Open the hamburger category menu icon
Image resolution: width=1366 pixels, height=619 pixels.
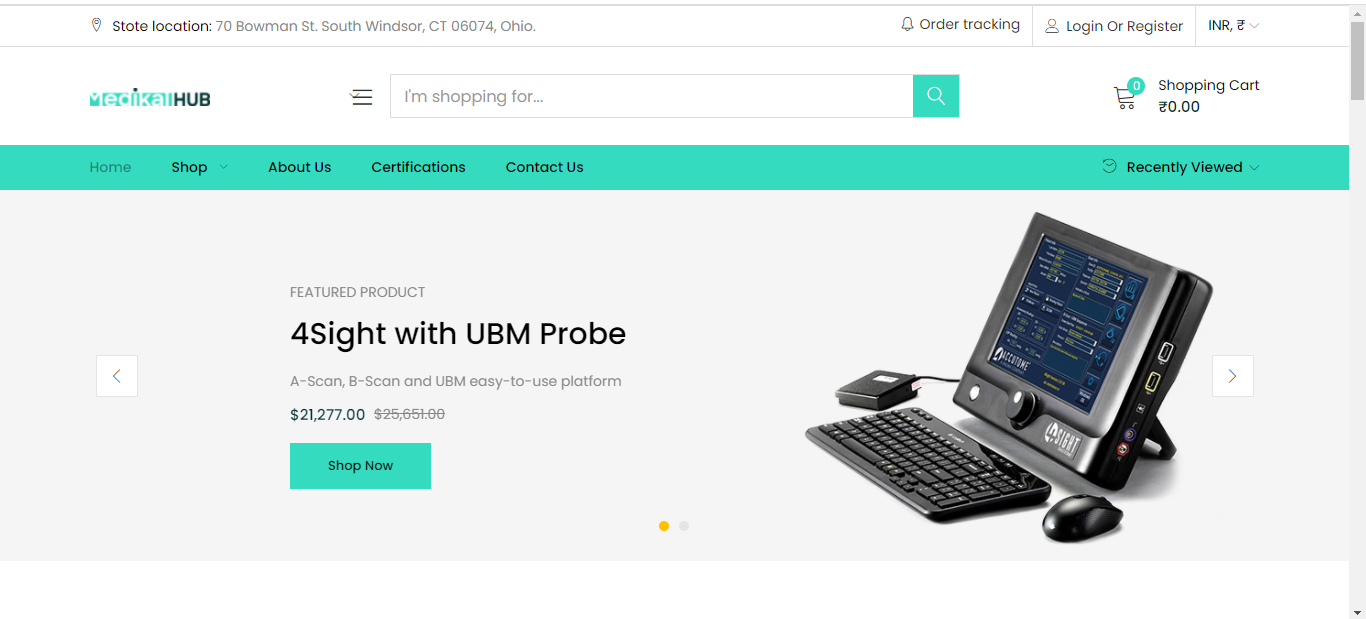(361, 97)
